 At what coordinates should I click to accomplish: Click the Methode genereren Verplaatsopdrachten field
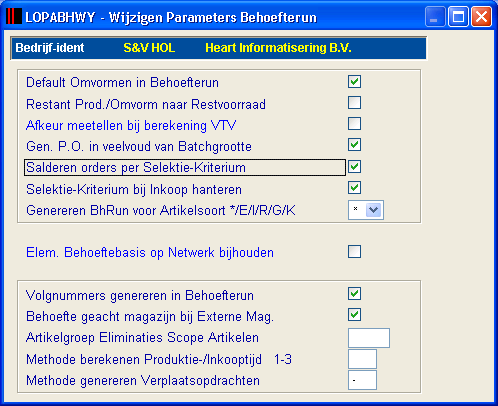point(362,380)
